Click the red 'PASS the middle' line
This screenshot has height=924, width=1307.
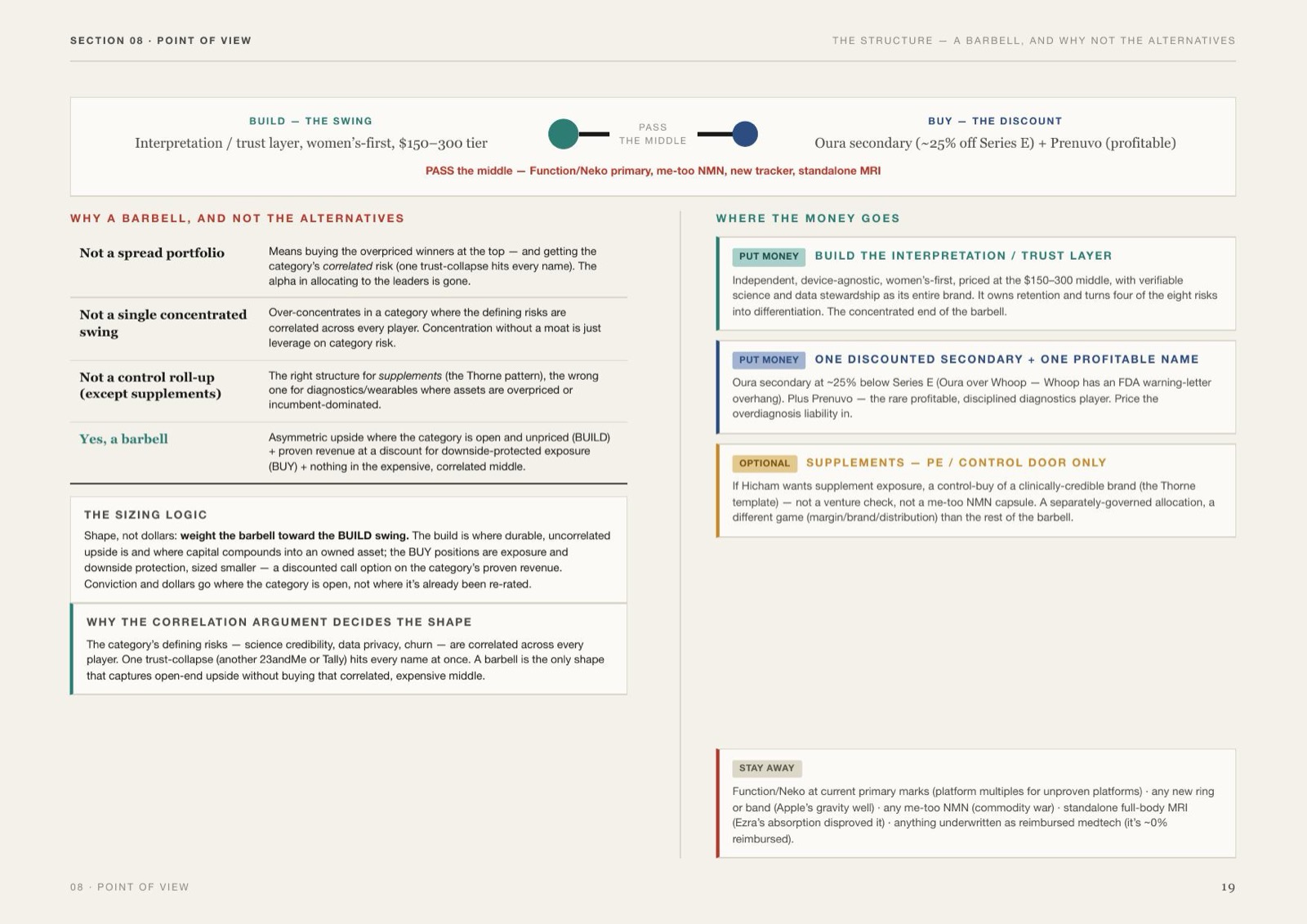[x=653, y=171]
